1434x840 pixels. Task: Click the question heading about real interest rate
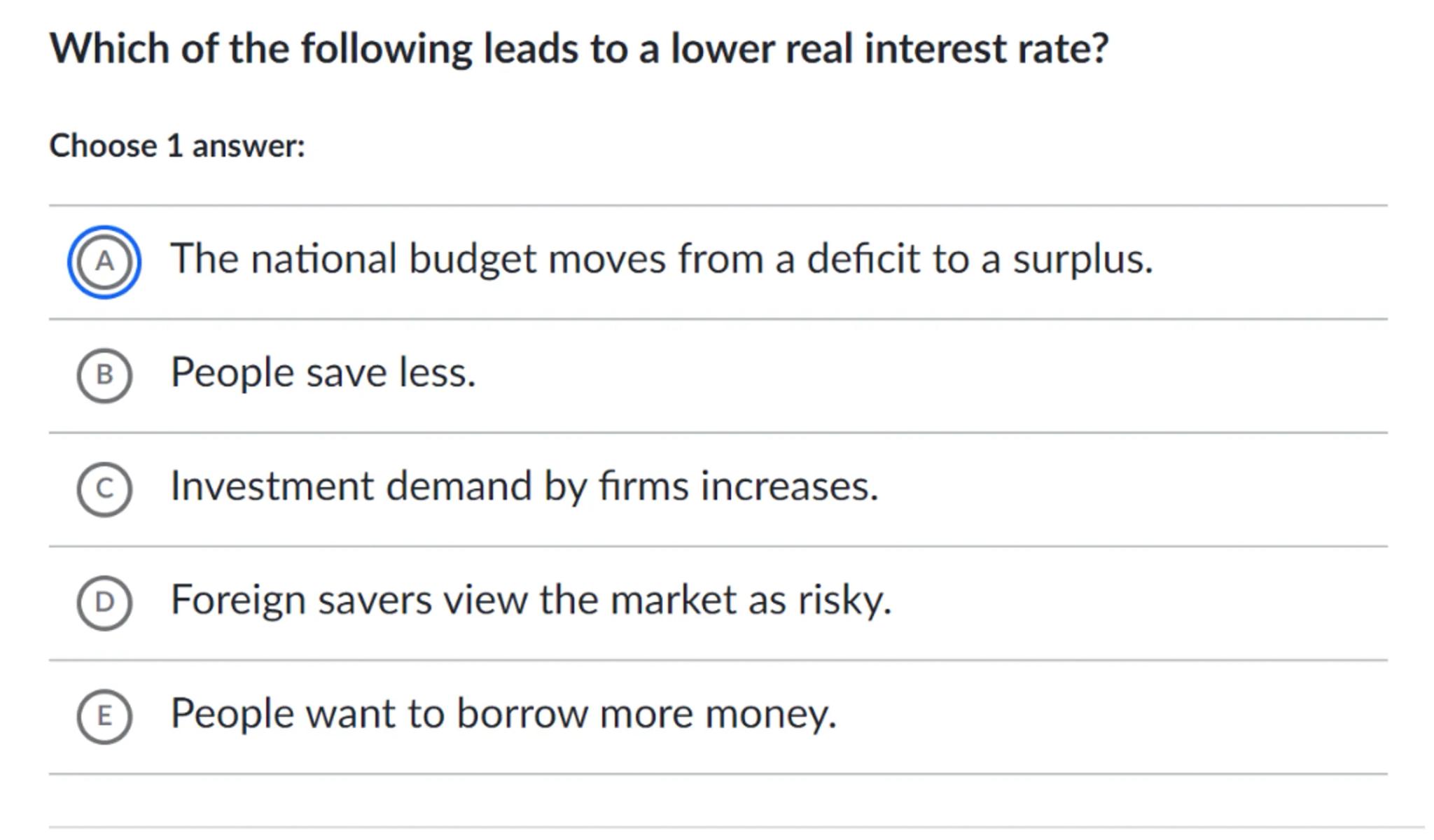click(578, 49)
